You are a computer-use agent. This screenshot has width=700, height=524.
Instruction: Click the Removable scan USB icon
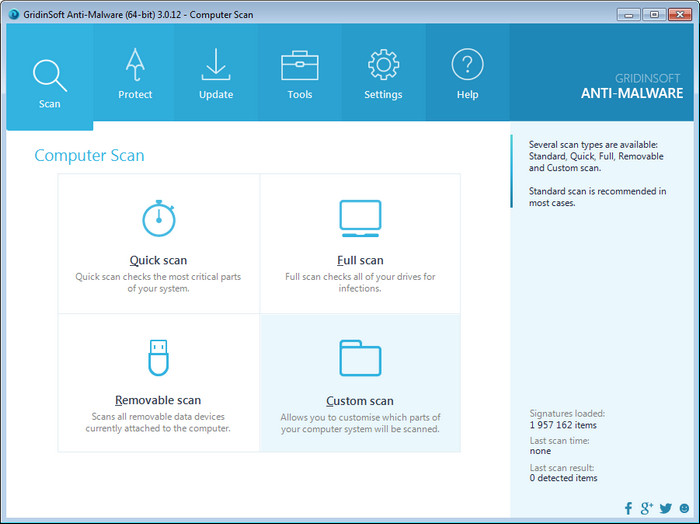pyautogui.click(x=158, y=358)
